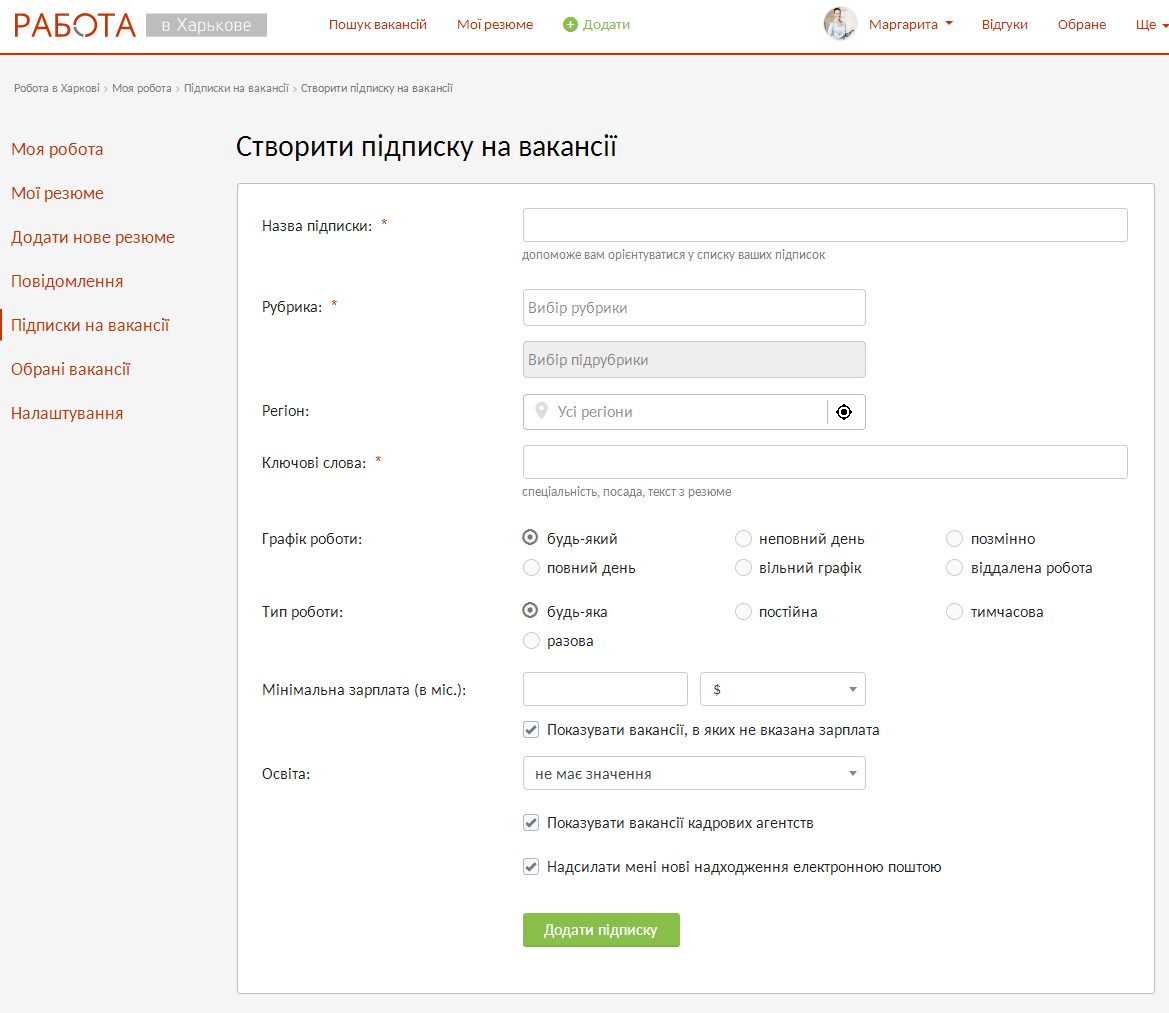Open the Вибір рубрики category selector
The height and width of the screenshot is (1013, 1169).
click(694, 308)
